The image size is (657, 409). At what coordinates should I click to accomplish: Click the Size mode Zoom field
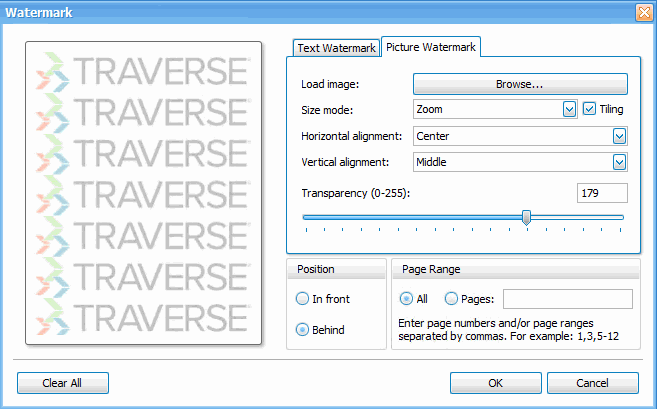tap(486, 109)
